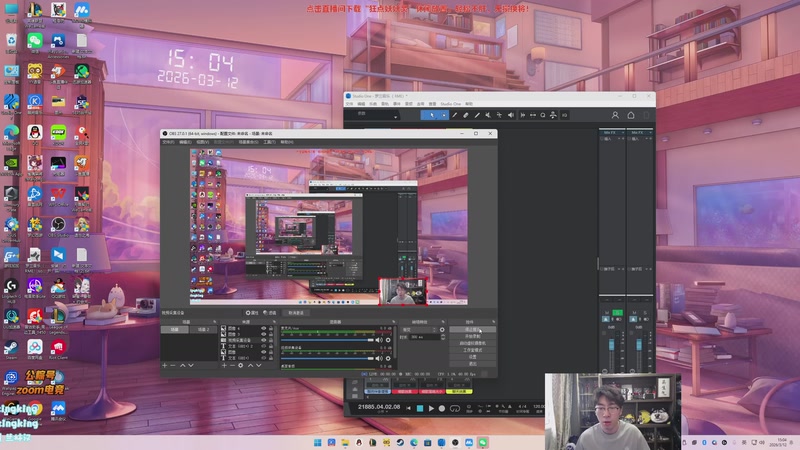Click first volume slider in OBS mixer
800x450 pixels.
point(327,340)
